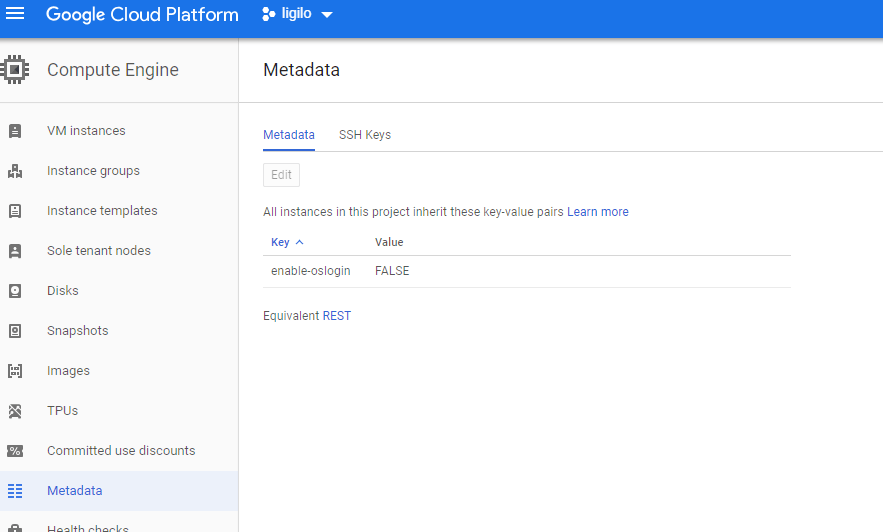Click the Compute Engine chip icon
Viewport: 883px width, 532px height.
tap(15, 69)
